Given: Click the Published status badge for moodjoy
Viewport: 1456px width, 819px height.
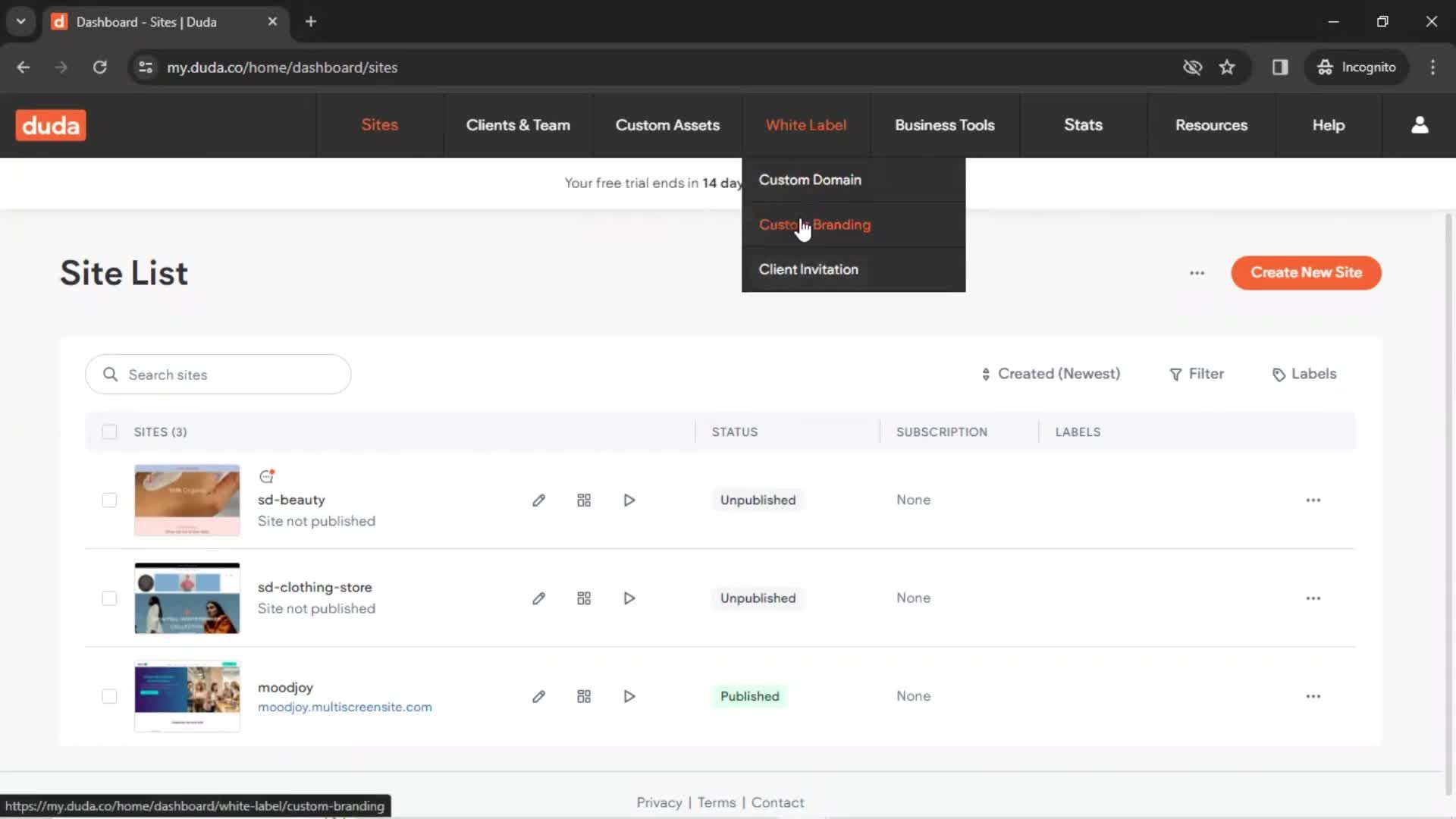Looking at the screenshot, I should [x=749, y=696].
